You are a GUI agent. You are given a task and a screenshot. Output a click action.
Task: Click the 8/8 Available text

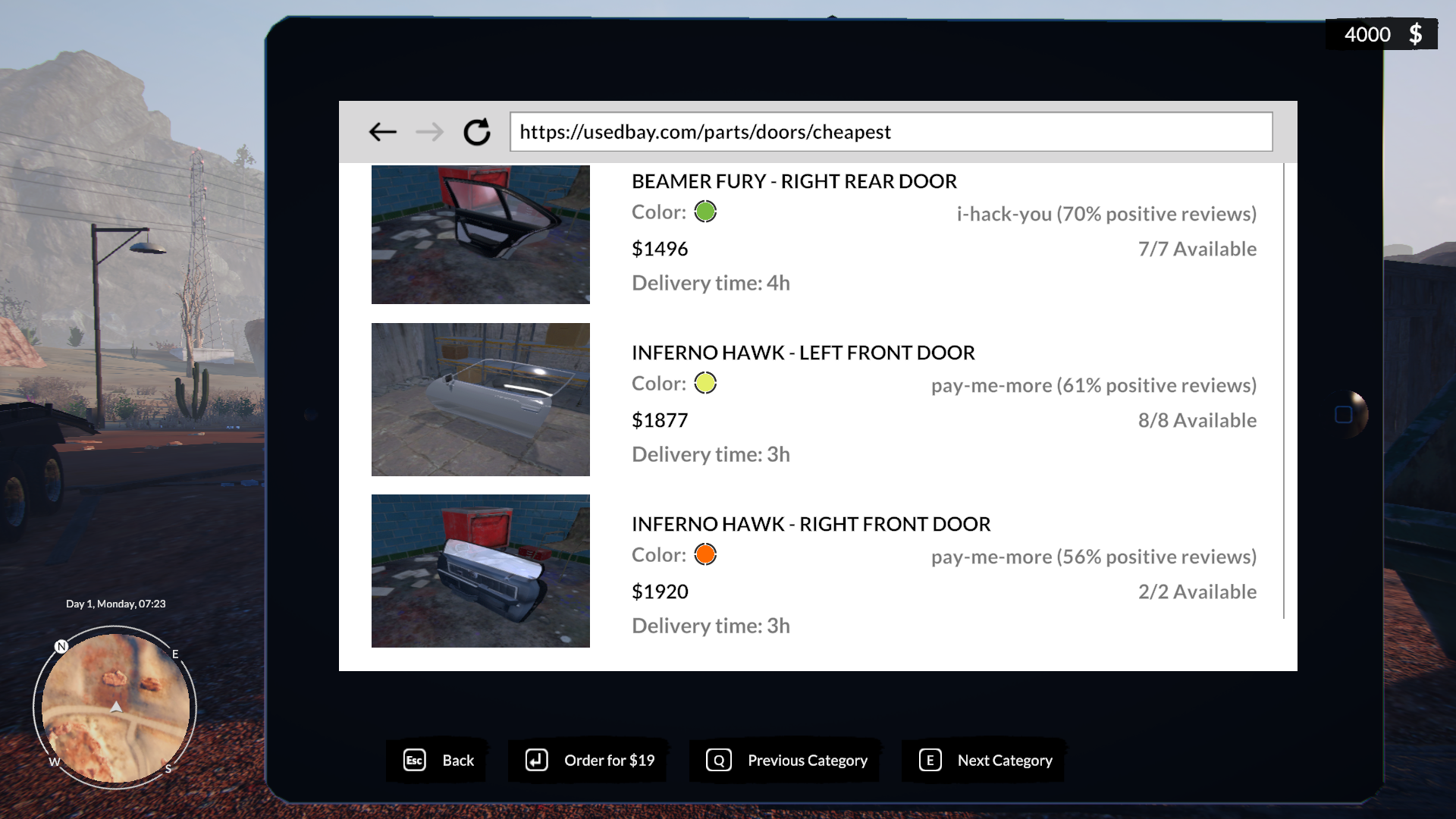coord(1197,420)
